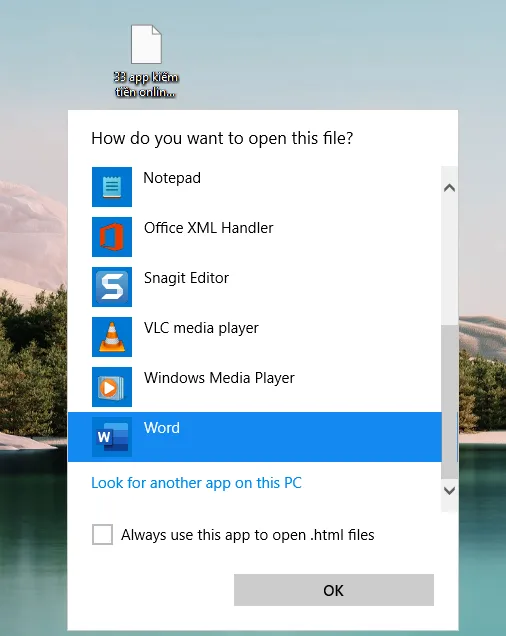The height and width of the screenshot is (636, 506).
Task: Click the scroll up arrow in app list
Action: (449, 188)
